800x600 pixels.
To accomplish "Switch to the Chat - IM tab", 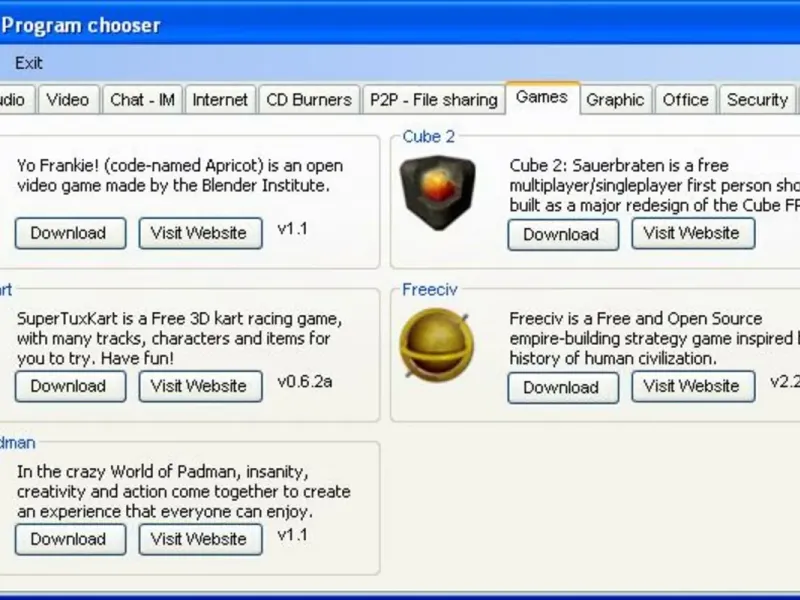I will click(142, 99).
